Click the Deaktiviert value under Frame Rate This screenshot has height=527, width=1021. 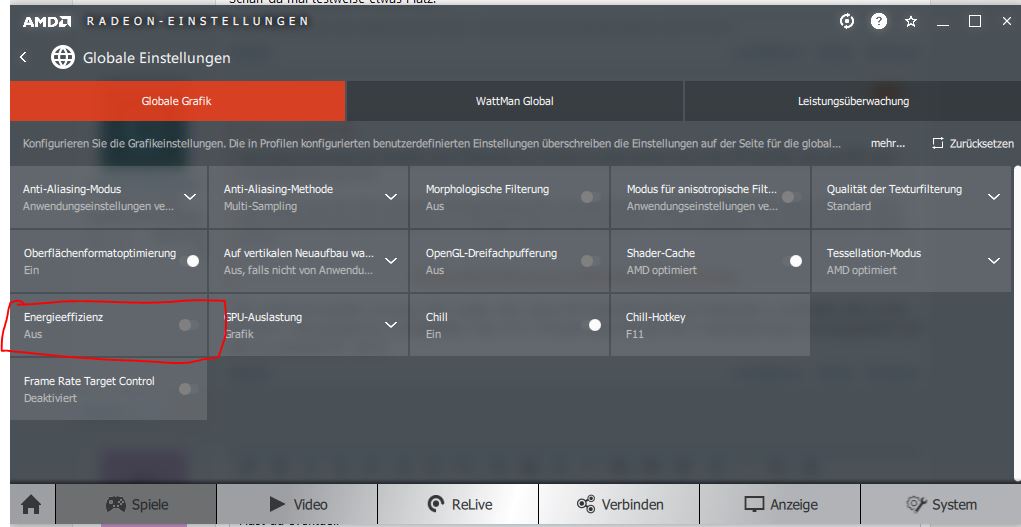(x=50, y=397)
